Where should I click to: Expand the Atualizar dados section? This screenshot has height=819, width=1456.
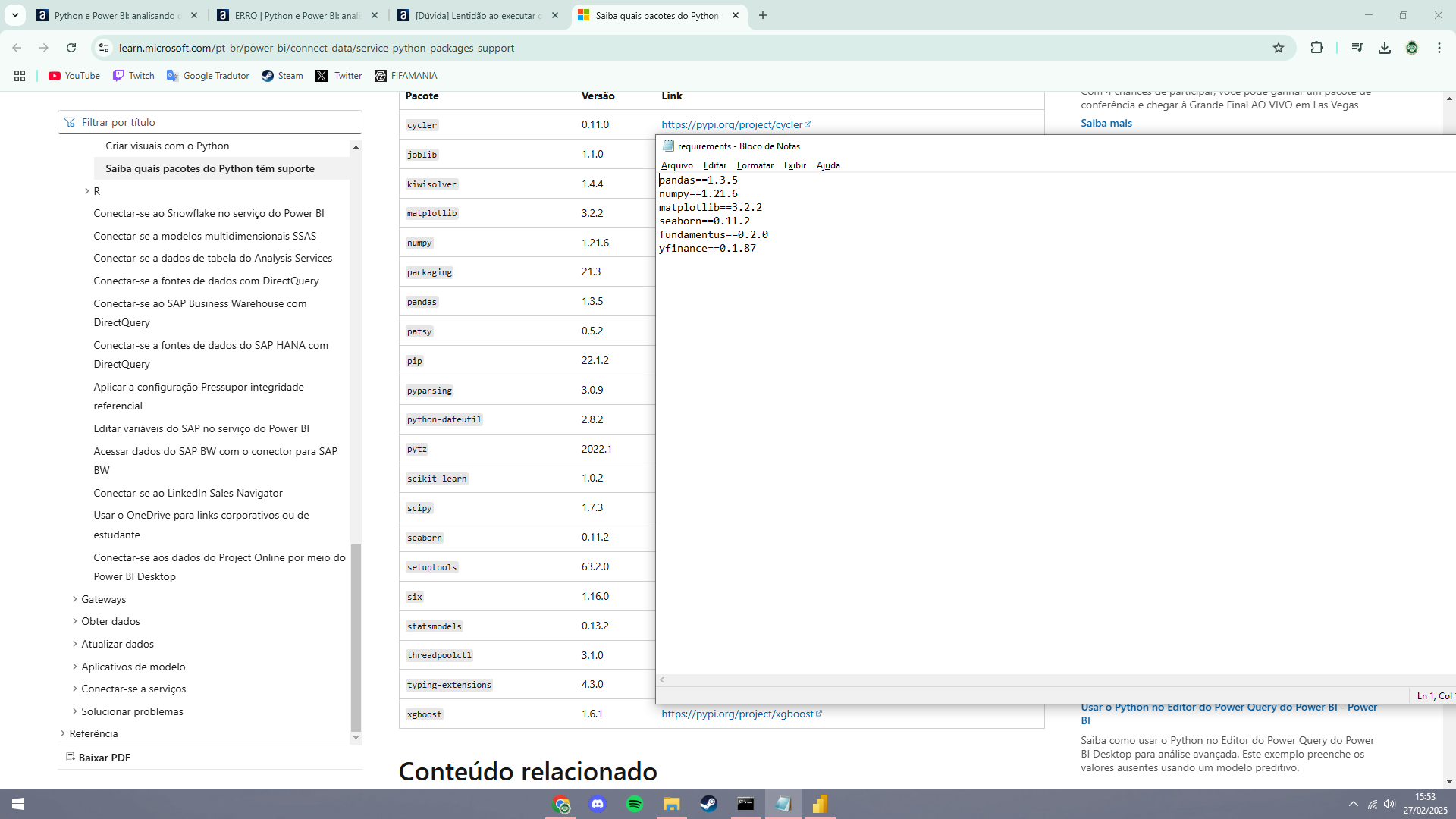[x=75, y=644]
